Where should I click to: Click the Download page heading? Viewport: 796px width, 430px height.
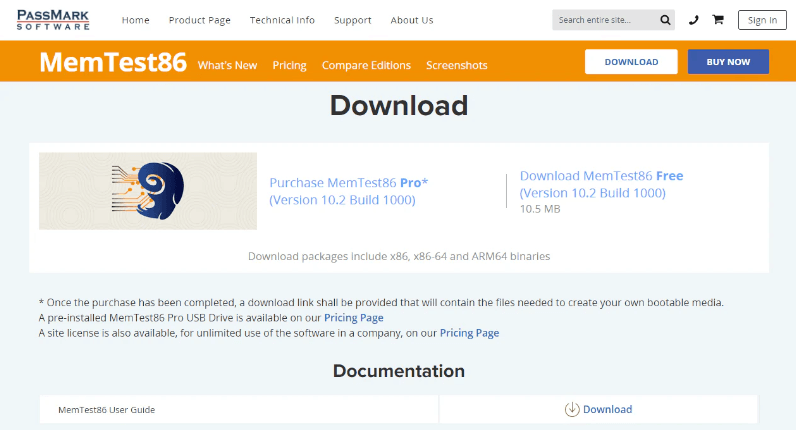tap(399, 106)
